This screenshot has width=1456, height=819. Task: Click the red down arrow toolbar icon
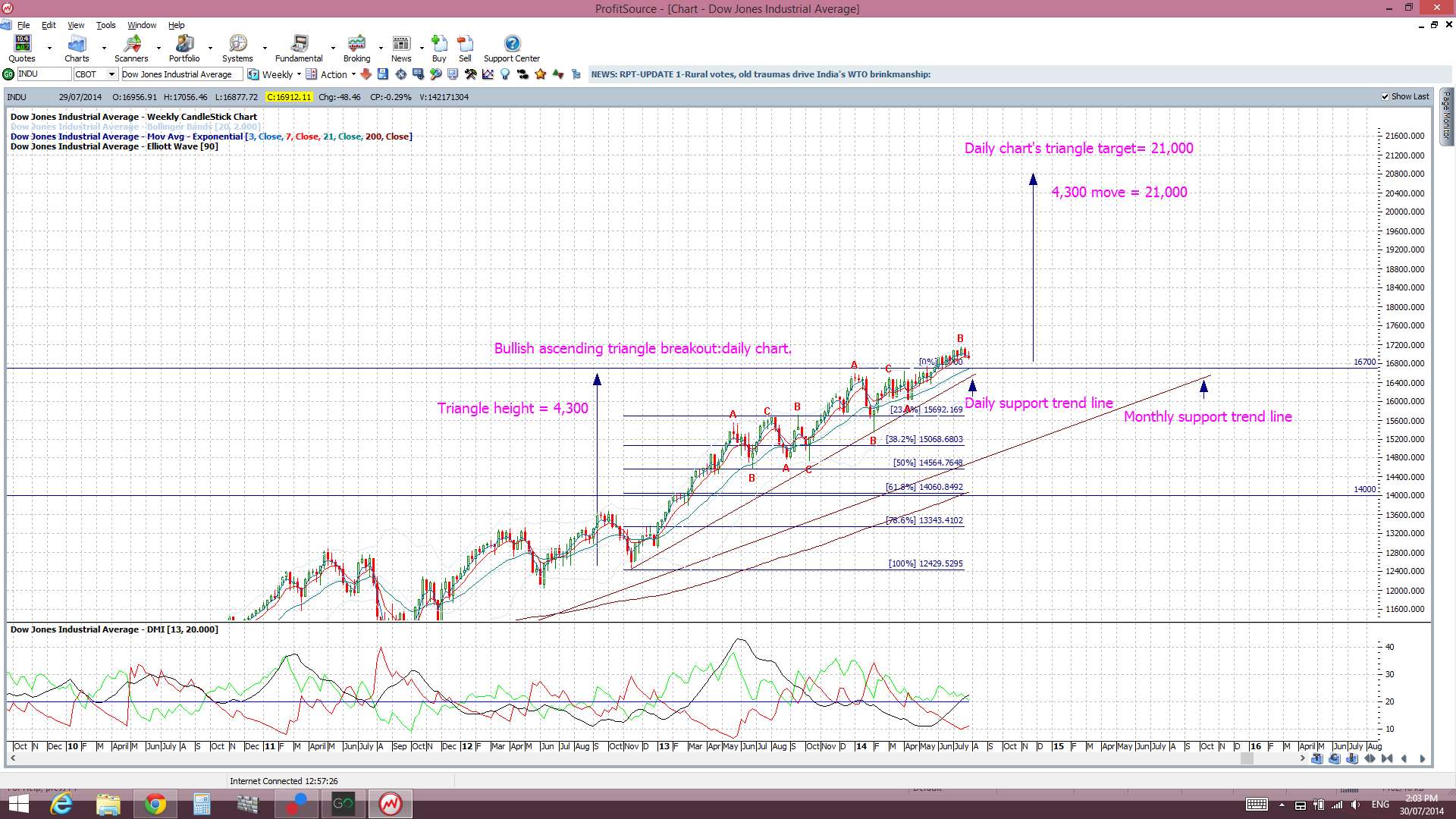(x=366, y=74)
